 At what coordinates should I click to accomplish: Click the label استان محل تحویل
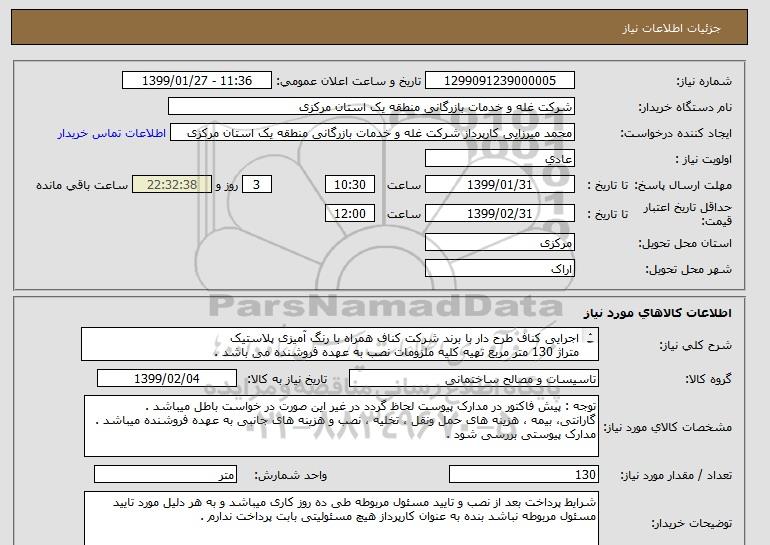pyautogui.click(x=685, y=244)
